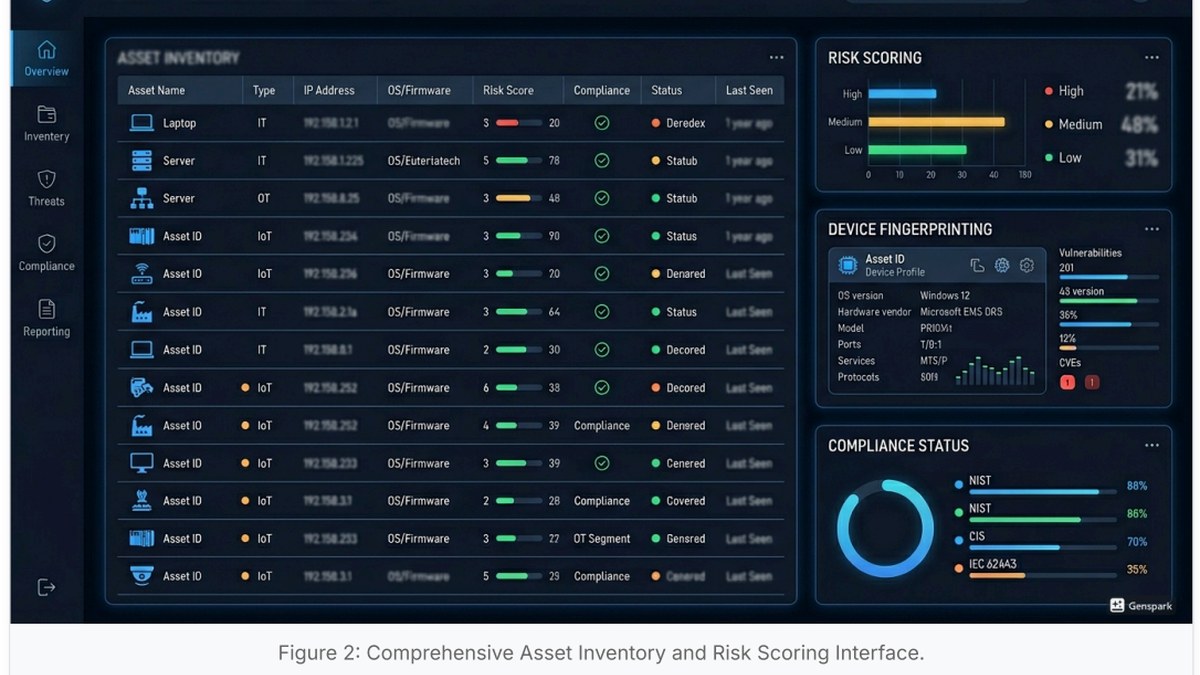Click the OT Segment compliance cell
The width and height of the screenshot is (1200, 675).
coord(602,539)
